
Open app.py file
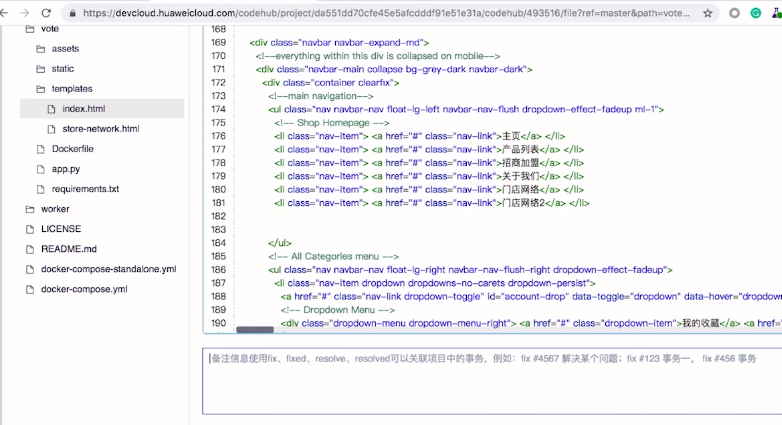tap(65, 169)
